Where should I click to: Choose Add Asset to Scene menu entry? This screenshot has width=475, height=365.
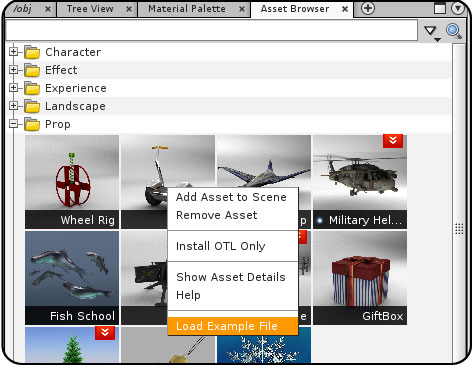click(x=231, y=197)
